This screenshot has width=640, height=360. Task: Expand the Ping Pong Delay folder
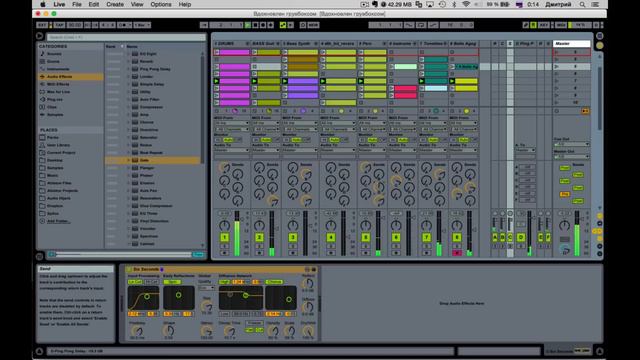click(x=128, y=69)
